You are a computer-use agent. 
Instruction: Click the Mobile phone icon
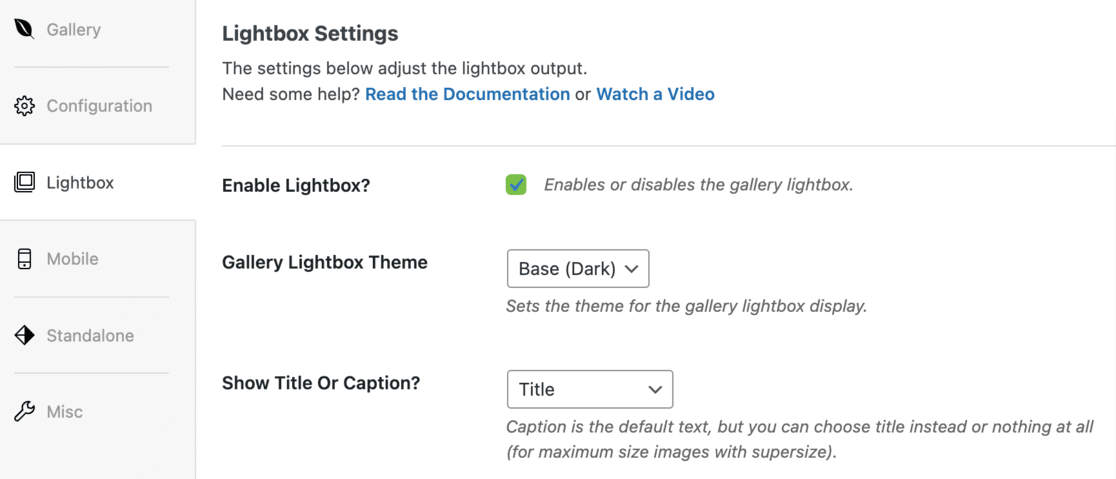coord(24,259)
